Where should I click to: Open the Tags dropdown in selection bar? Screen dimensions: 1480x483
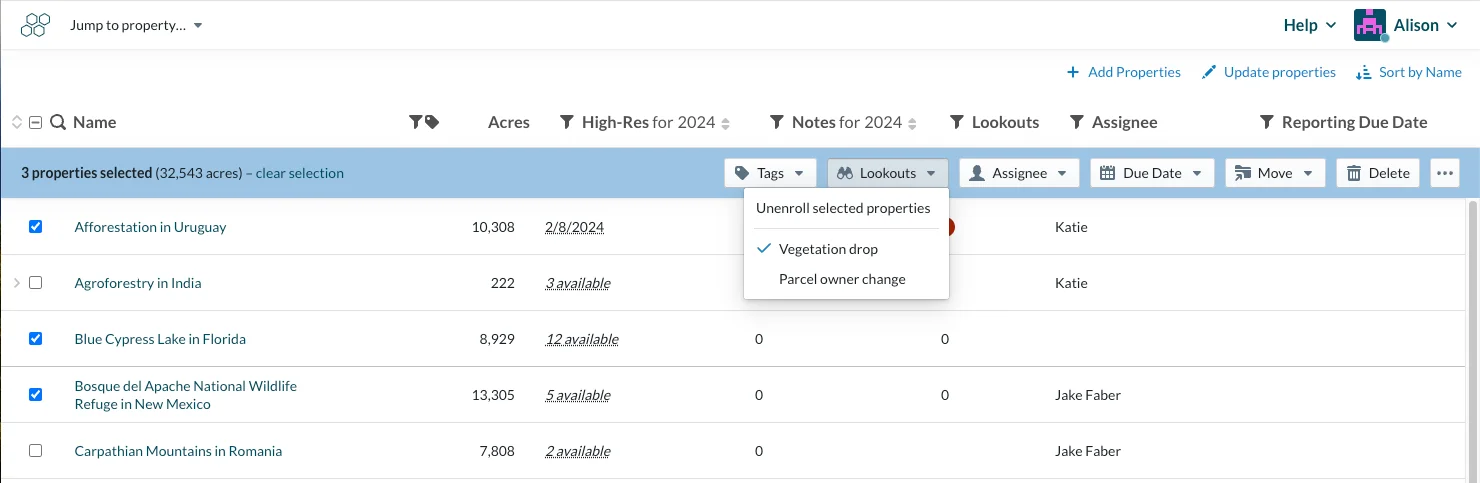click(770, 173)
